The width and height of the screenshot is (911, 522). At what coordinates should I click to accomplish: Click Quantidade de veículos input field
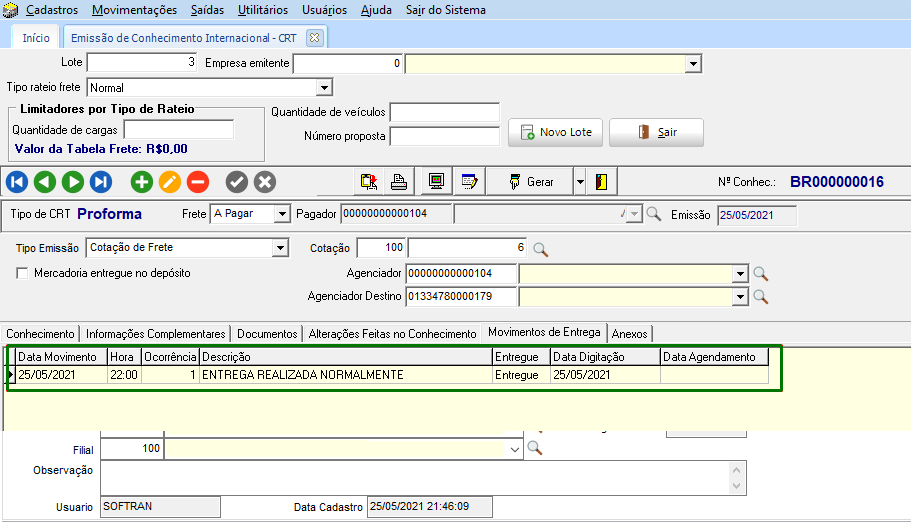pos(444,112)
